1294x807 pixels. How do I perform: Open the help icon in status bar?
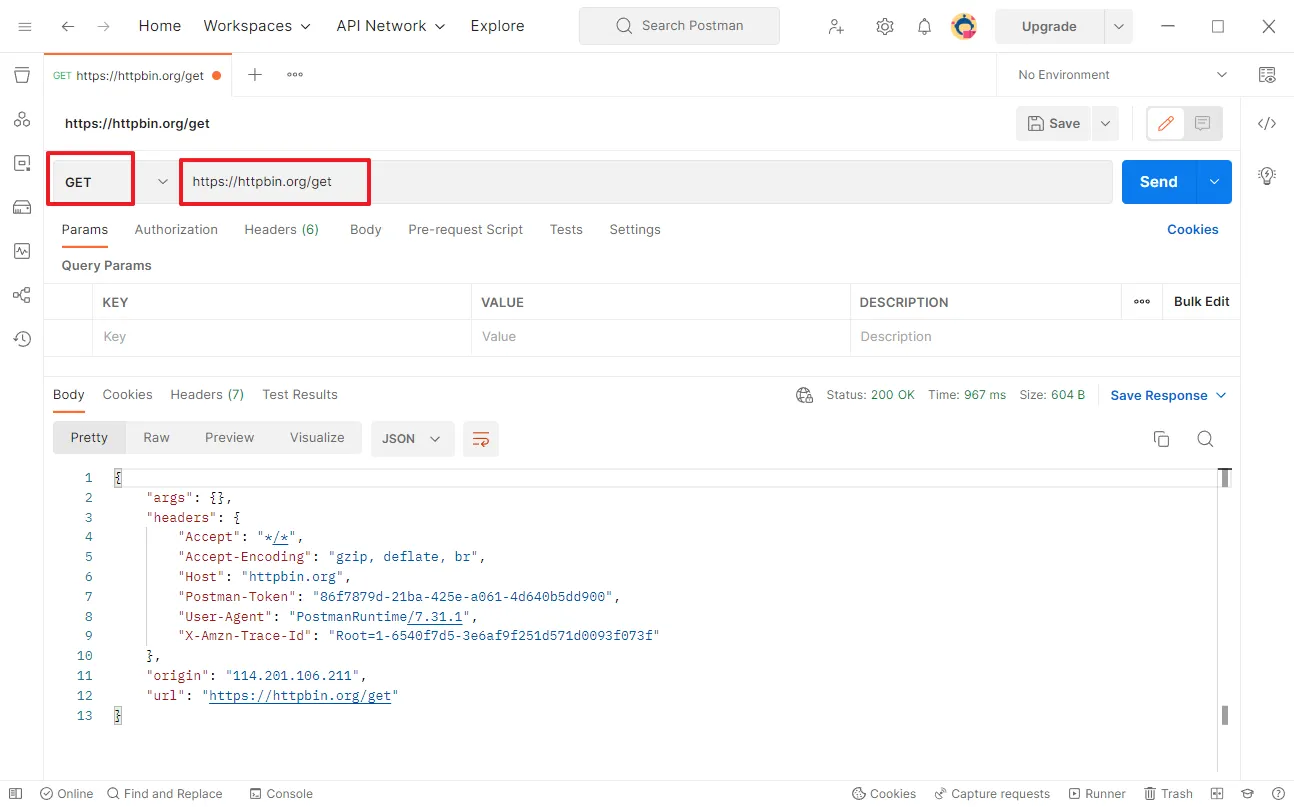[1278, 794]
